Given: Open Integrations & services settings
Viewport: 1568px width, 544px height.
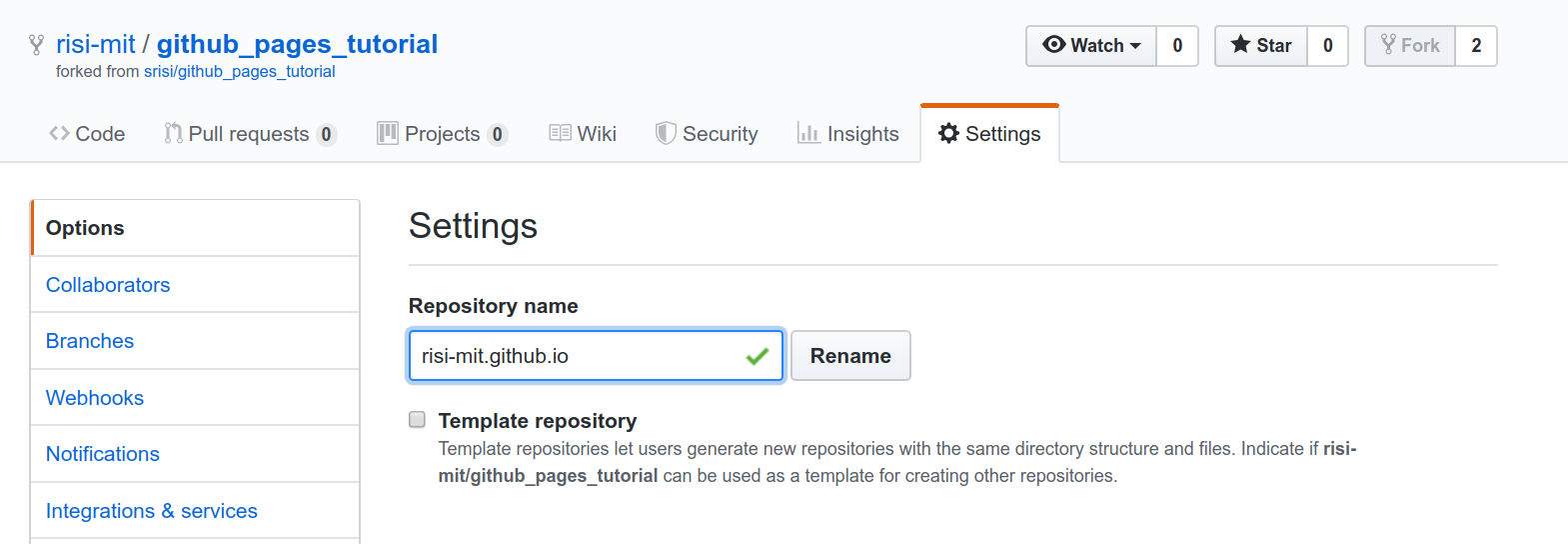Looking at the screenshot, I should (195, 511).
